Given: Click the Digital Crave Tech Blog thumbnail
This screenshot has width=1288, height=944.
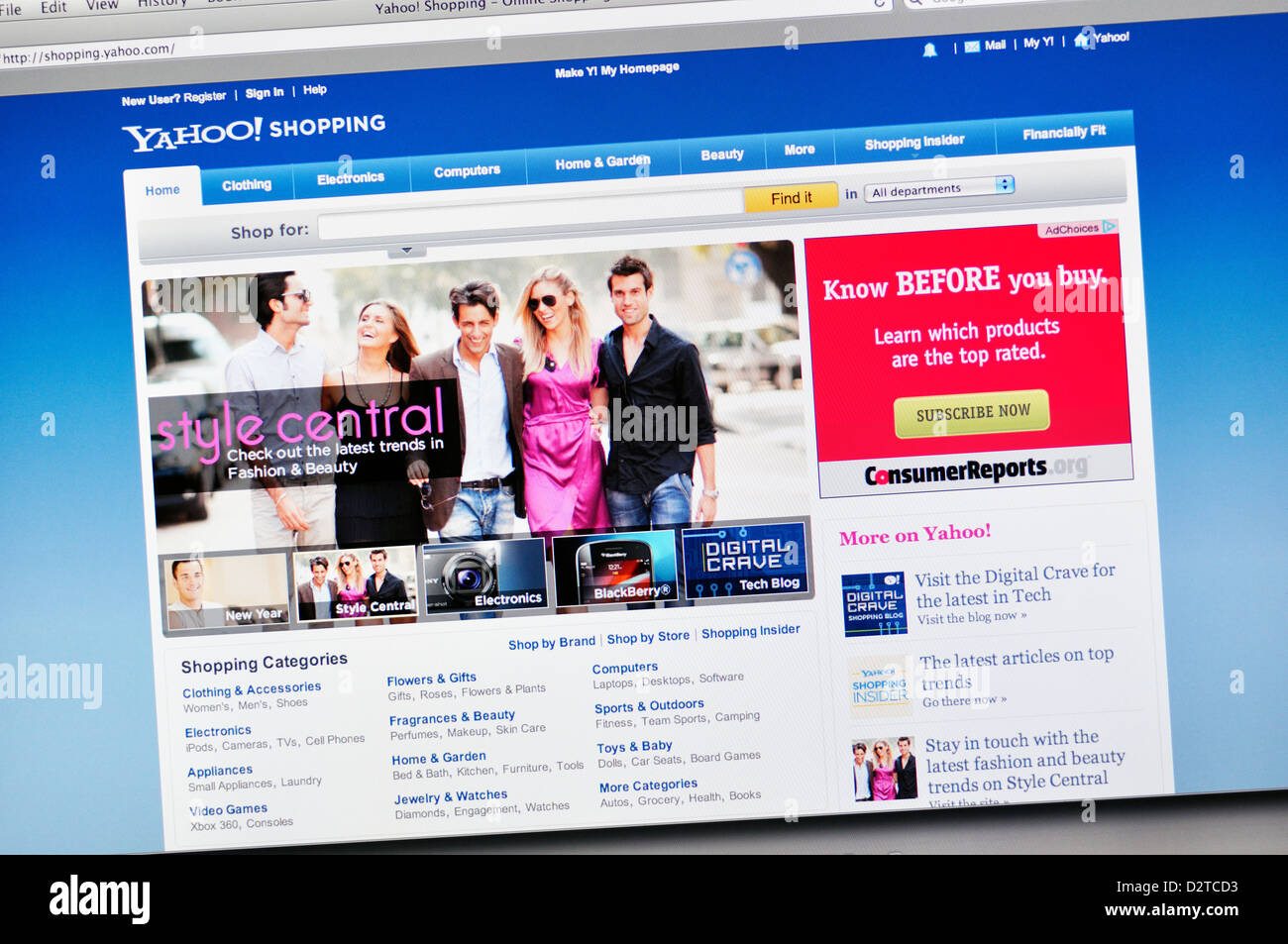Looking at the screenshot, I should click(744, 561).
